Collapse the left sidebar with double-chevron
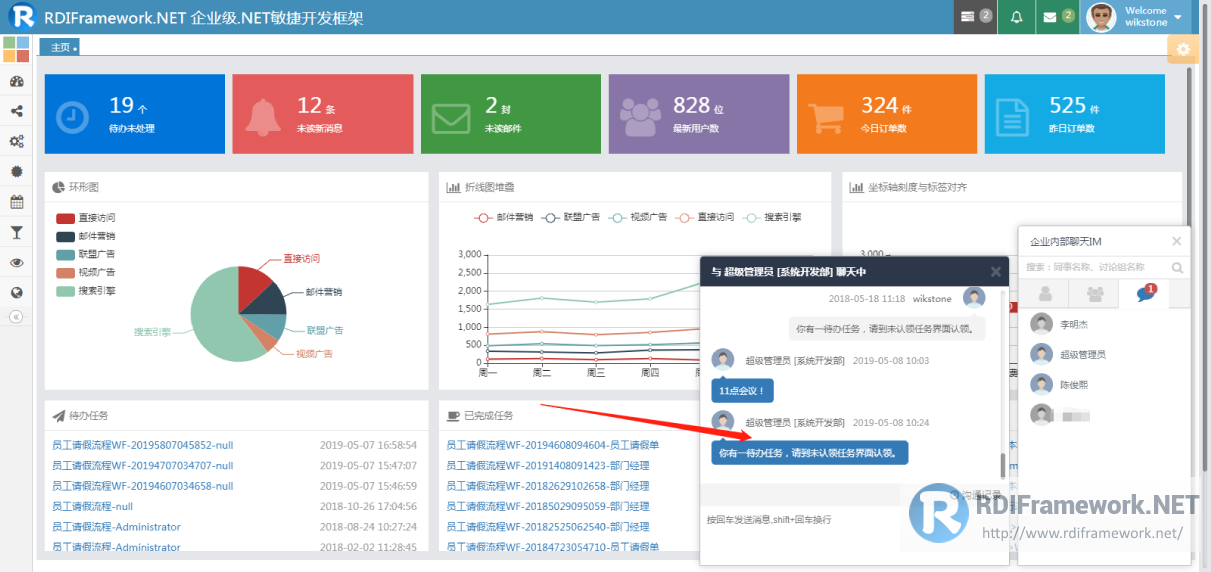This screenshot has height=572, width=1211. point(16,316)
